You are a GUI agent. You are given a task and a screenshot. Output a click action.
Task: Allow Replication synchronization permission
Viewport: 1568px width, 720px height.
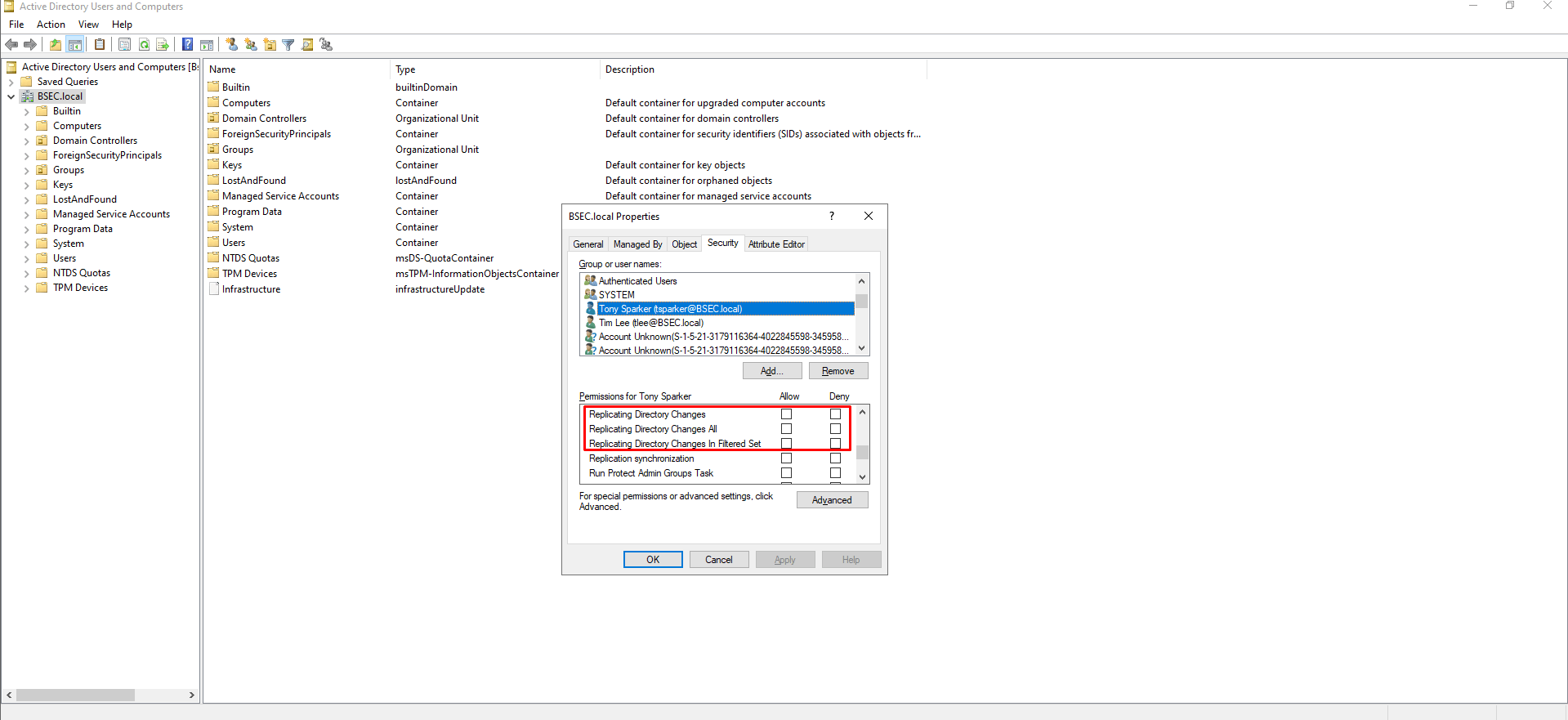(x=786, y=458)
